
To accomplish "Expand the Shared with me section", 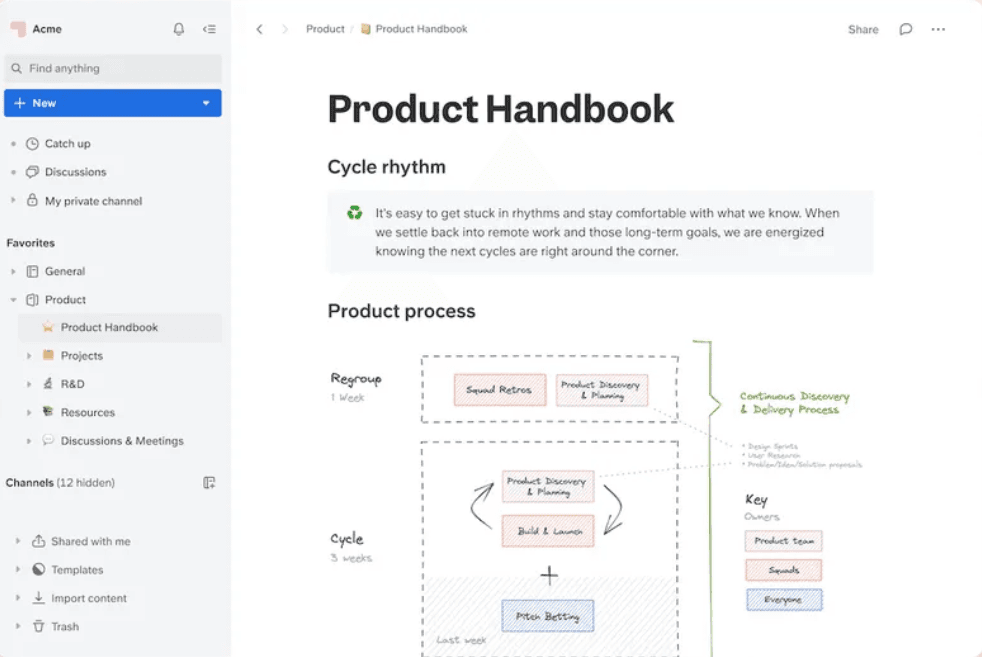I will 17,541.
